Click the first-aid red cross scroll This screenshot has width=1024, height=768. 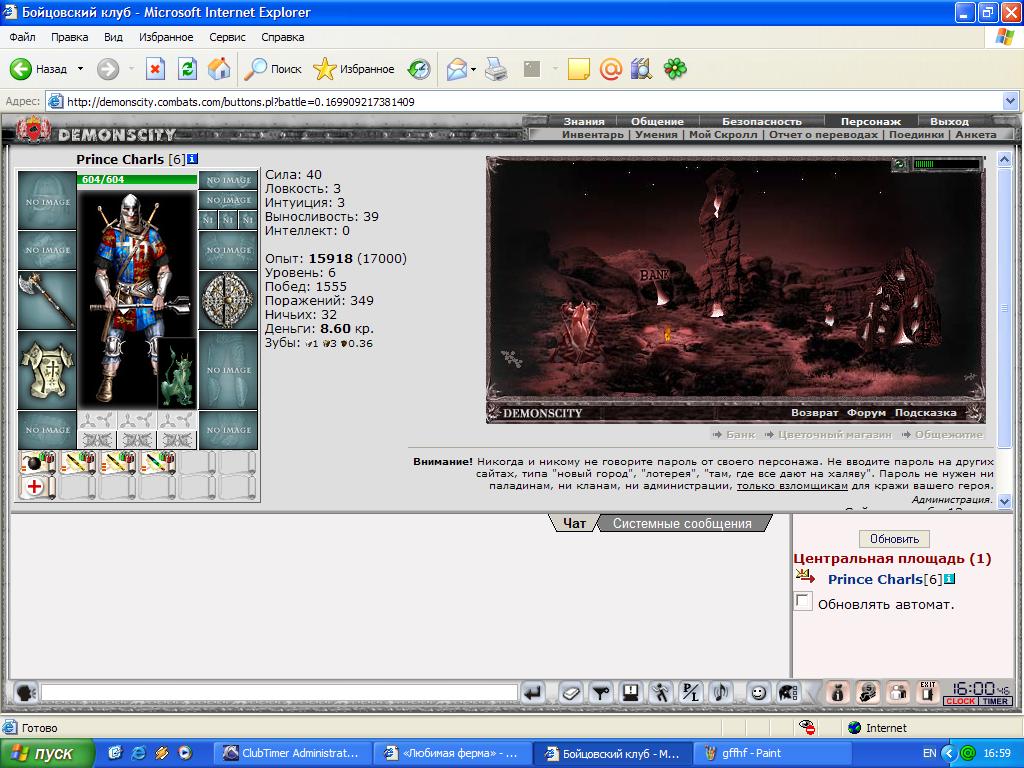(x=36, y=487)
